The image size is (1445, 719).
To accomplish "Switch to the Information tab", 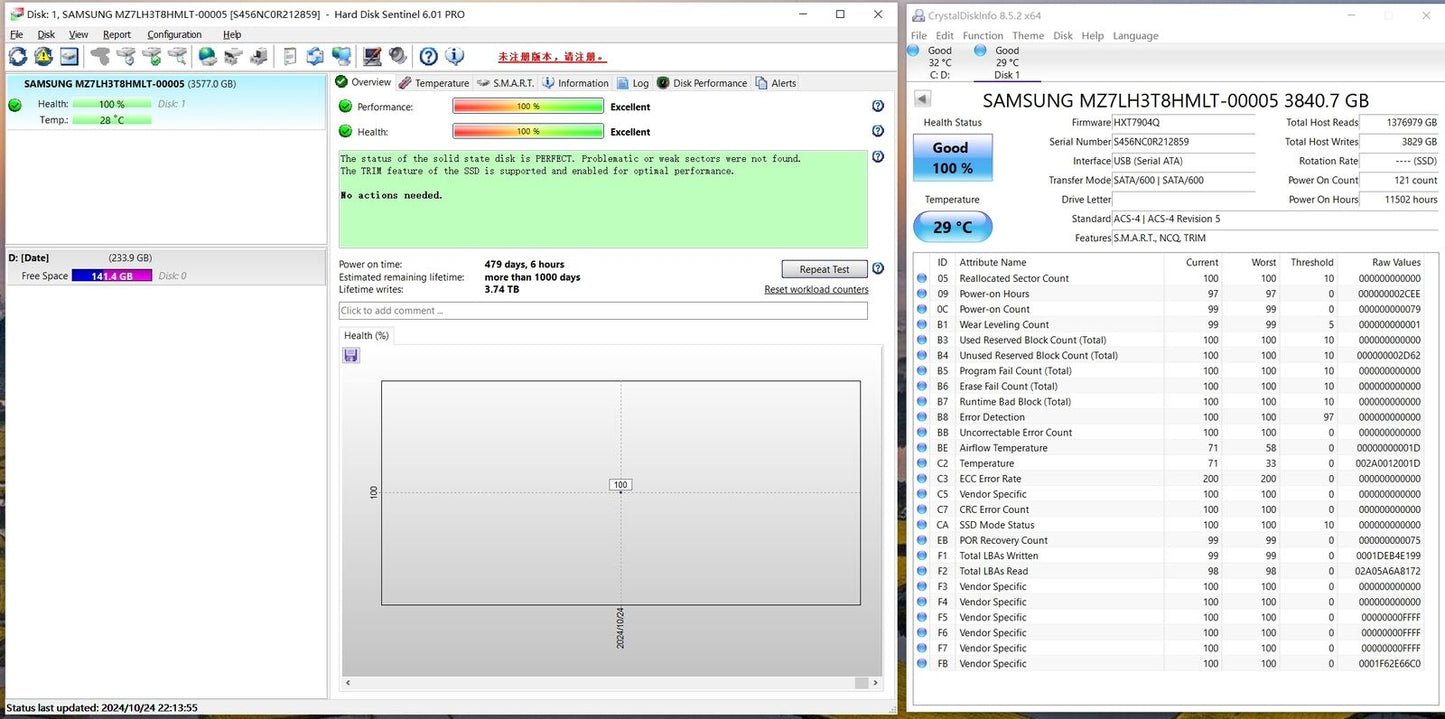I will point(576,83).
